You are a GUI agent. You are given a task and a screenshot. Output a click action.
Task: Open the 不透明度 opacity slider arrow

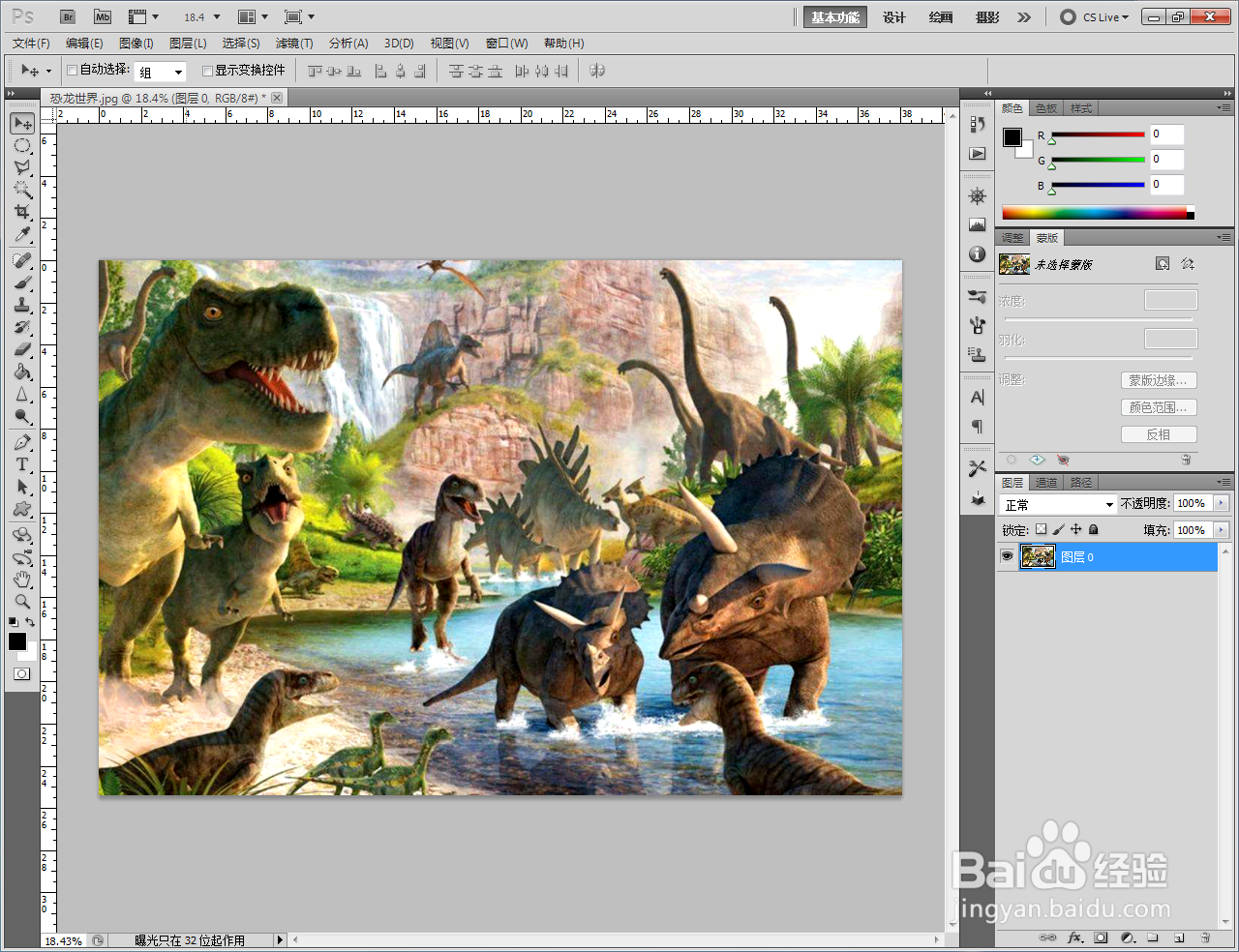[1221, 503]
